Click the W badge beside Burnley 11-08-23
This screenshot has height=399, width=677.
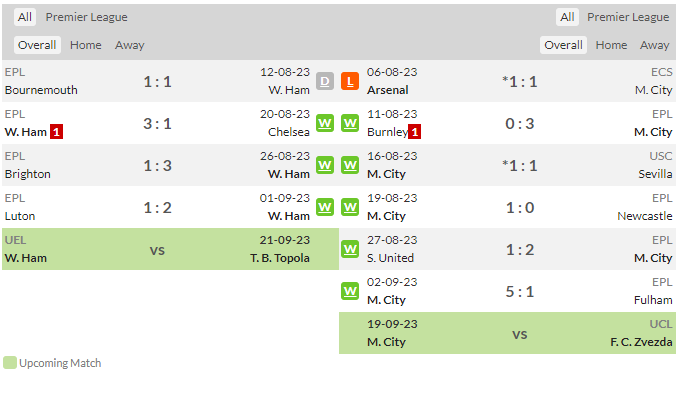pyautogui.click(x=350, y=124)
